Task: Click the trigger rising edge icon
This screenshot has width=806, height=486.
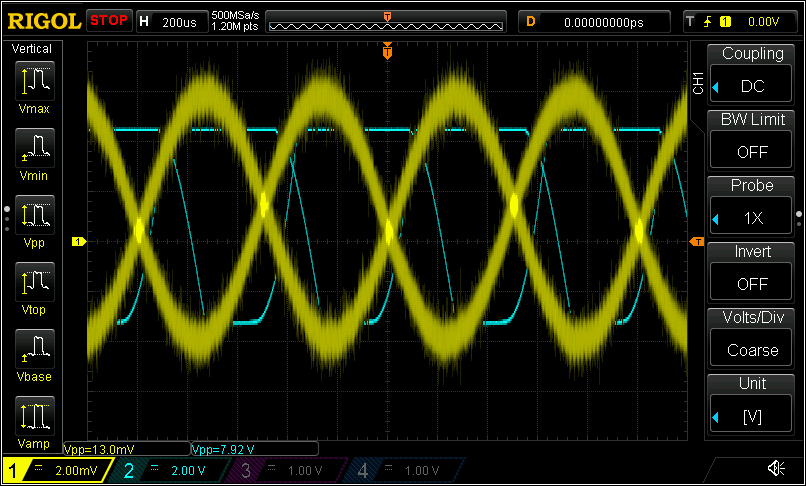Action: click(x=708, y=22)
